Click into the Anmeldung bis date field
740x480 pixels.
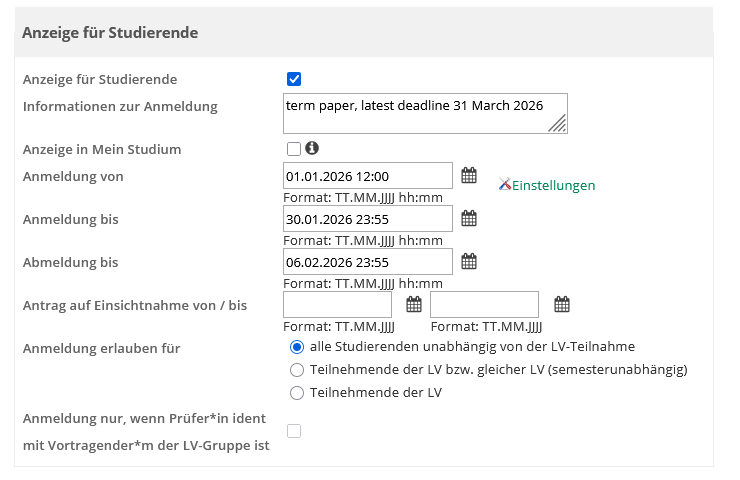pyautogui.click(x=368, y=219)
